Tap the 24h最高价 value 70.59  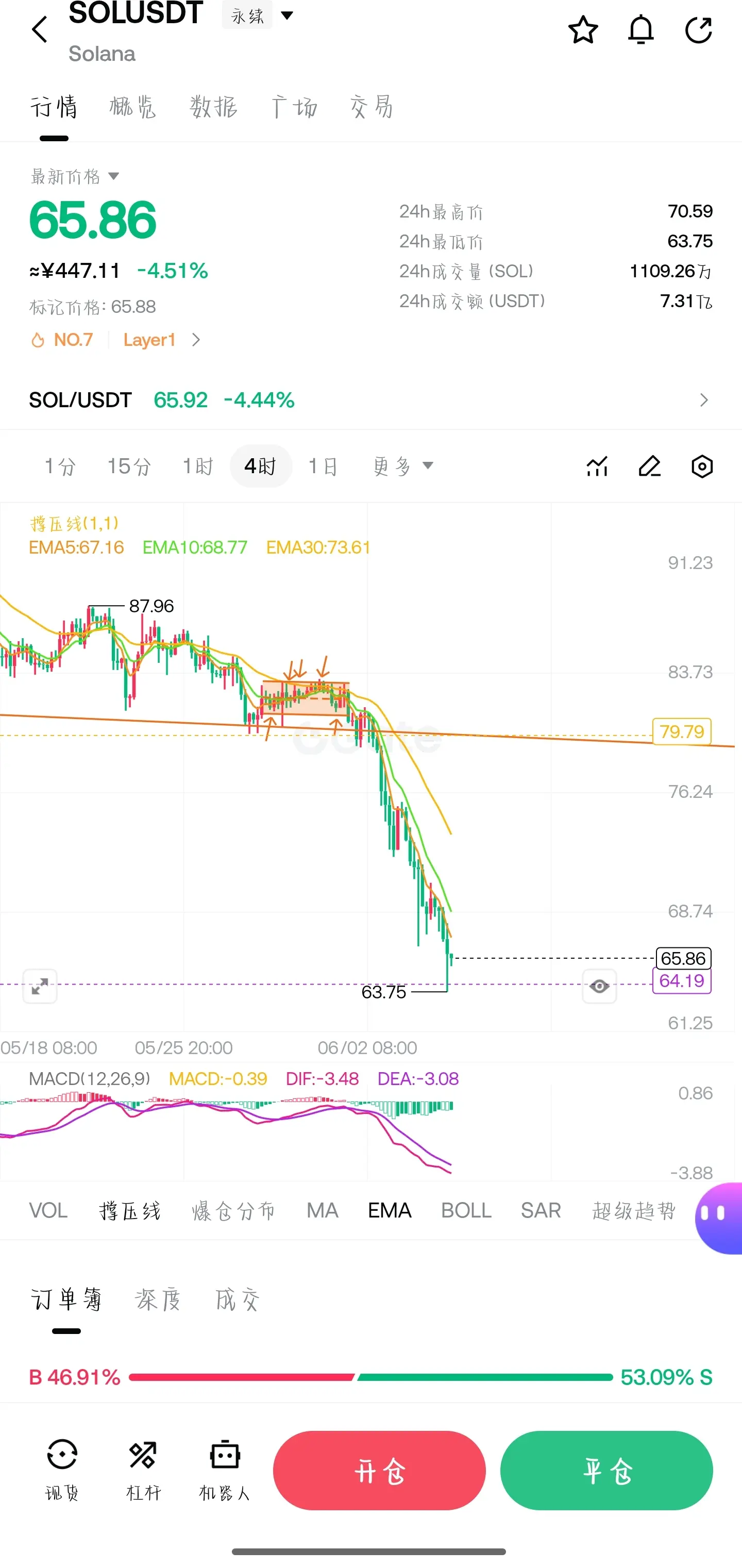[690, 211]
